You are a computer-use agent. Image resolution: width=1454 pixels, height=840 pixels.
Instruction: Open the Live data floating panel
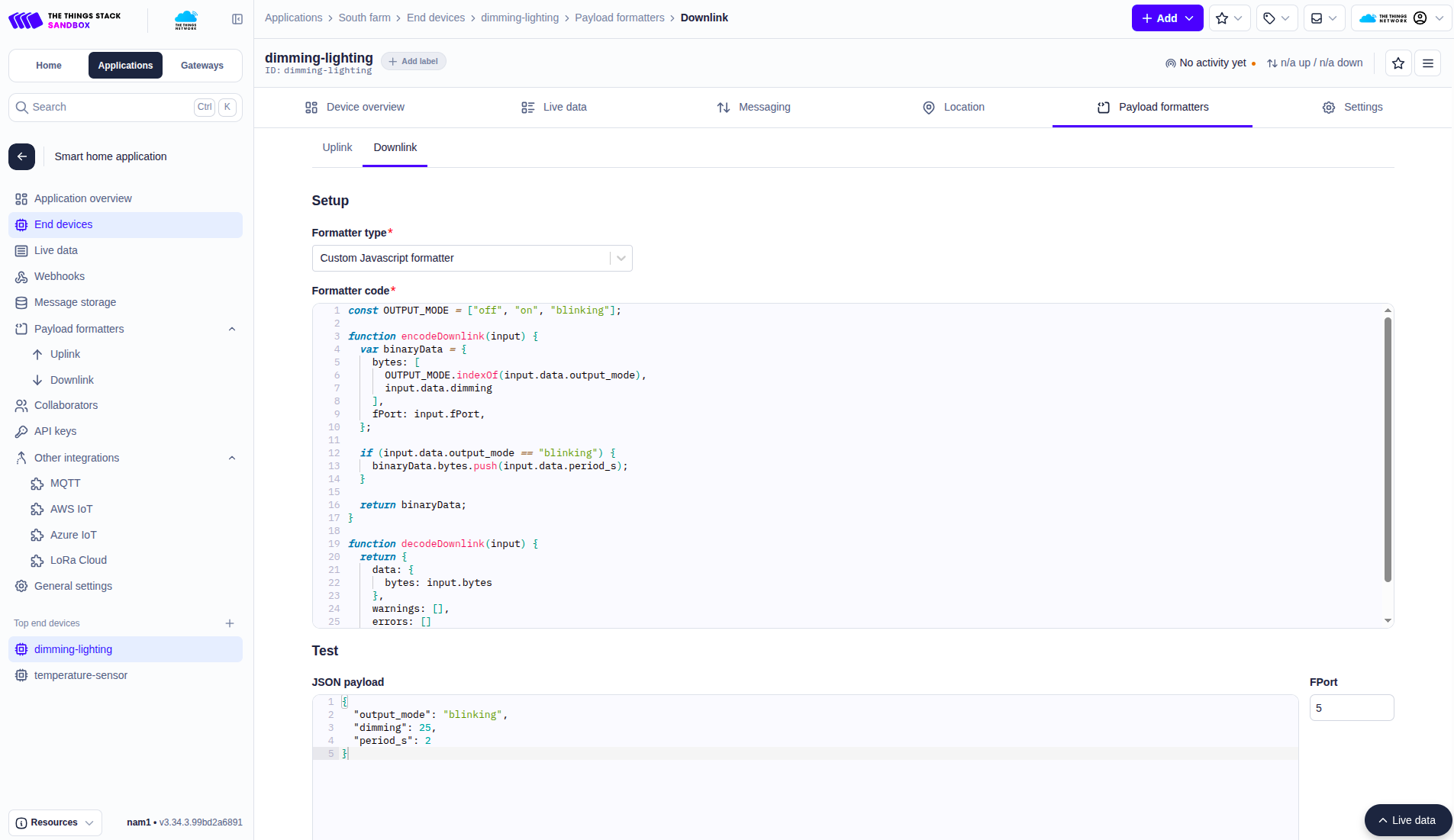click(x=1407, y=820)
